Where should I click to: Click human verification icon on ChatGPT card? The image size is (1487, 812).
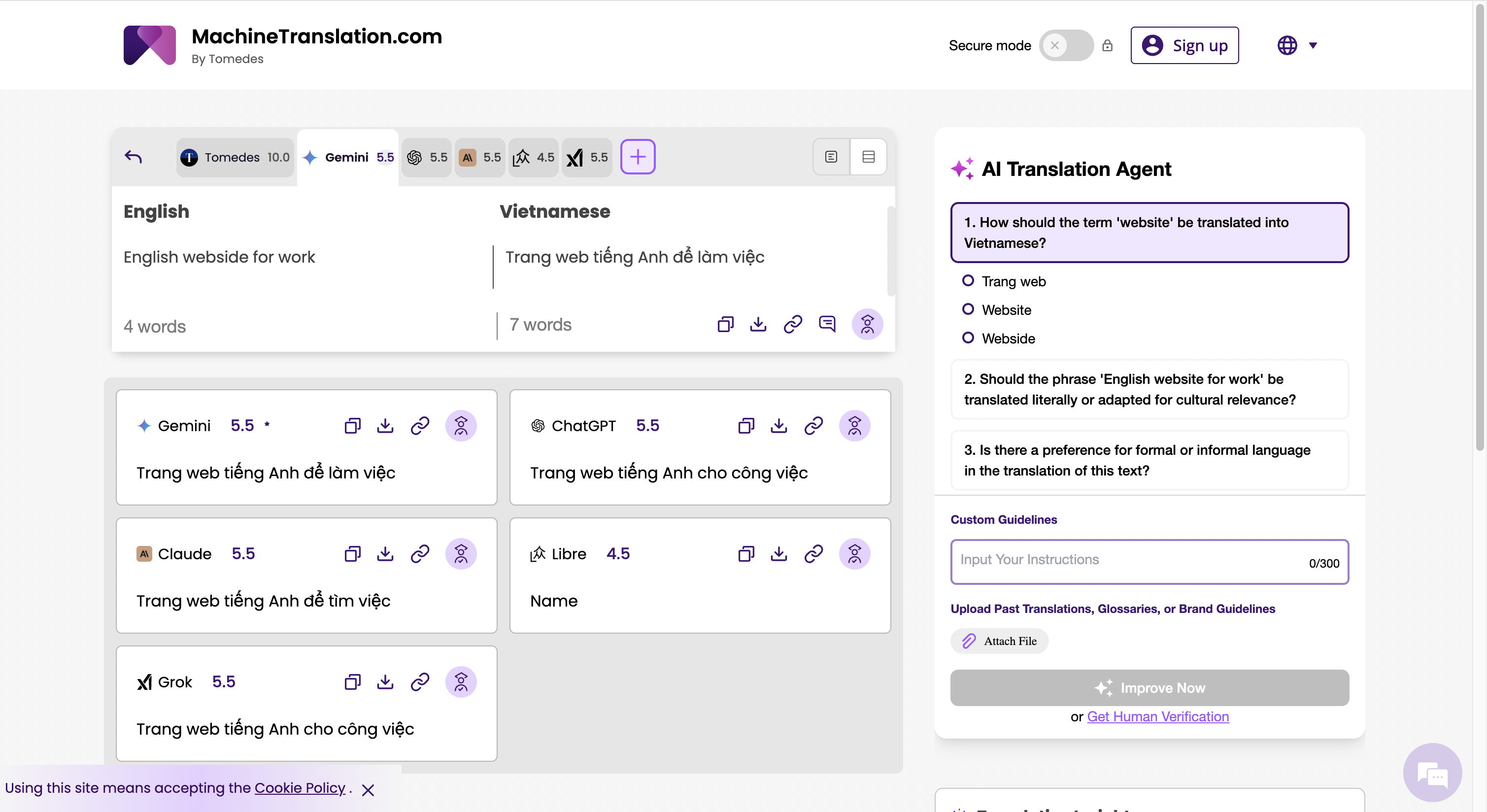tap(854, 426)
